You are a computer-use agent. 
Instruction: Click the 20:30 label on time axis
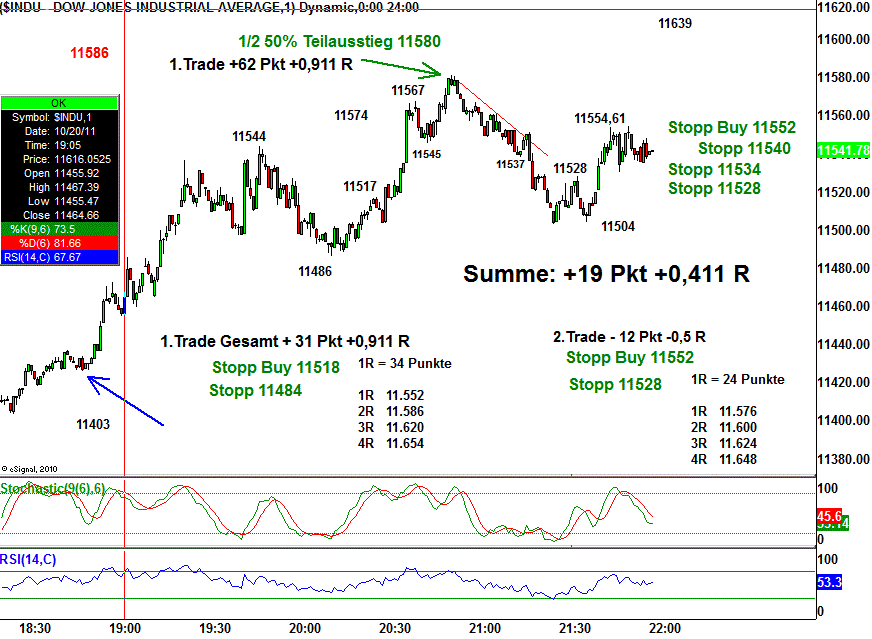click(395, 628)
